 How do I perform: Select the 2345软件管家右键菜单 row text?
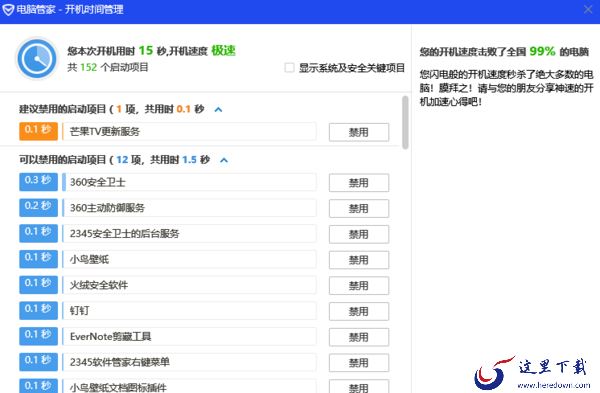click(120, 362)
